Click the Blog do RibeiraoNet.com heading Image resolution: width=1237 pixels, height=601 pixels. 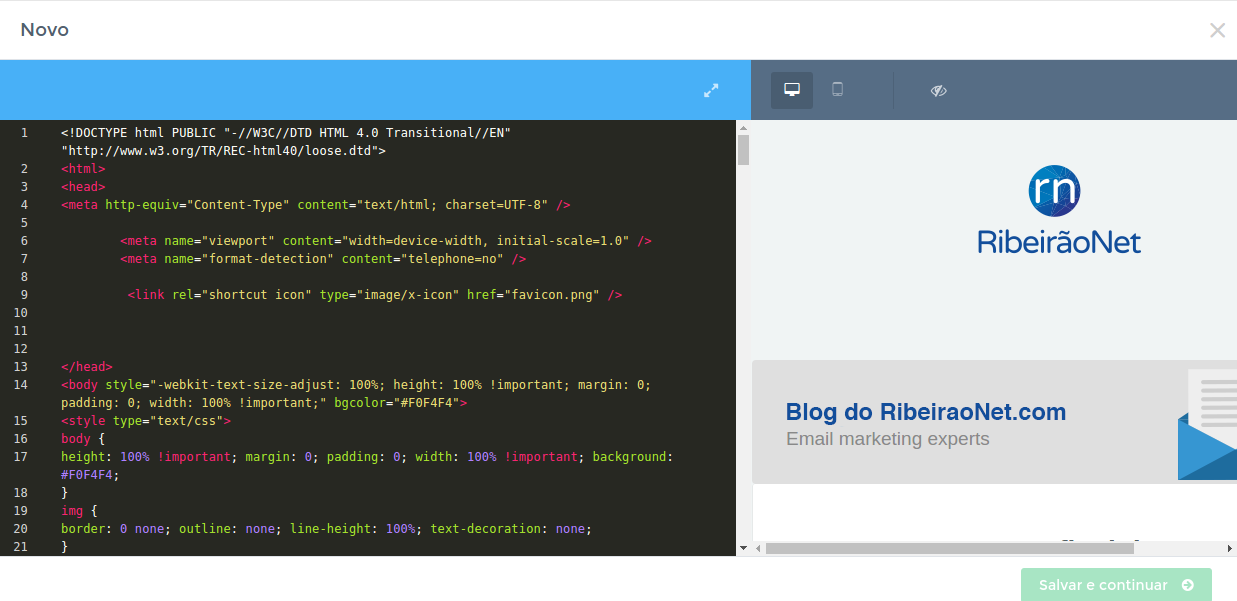pos(926,411)
